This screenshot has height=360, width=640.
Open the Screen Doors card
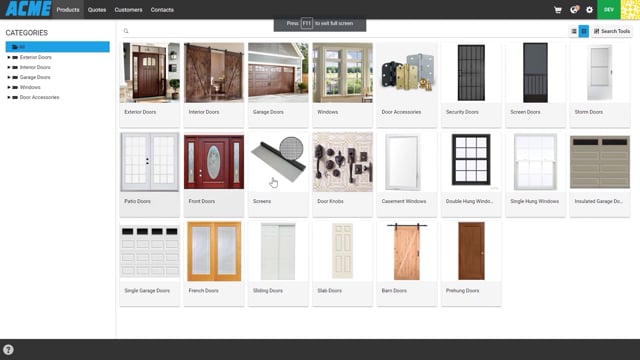coord(536,85)
